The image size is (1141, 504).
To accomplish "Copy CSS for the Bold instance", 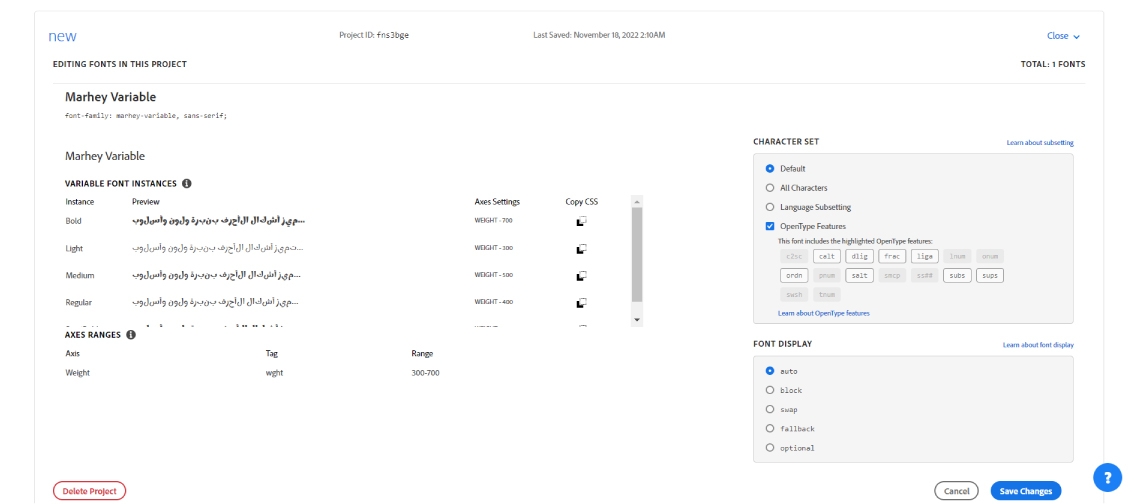I will click(x=581, y=221).
